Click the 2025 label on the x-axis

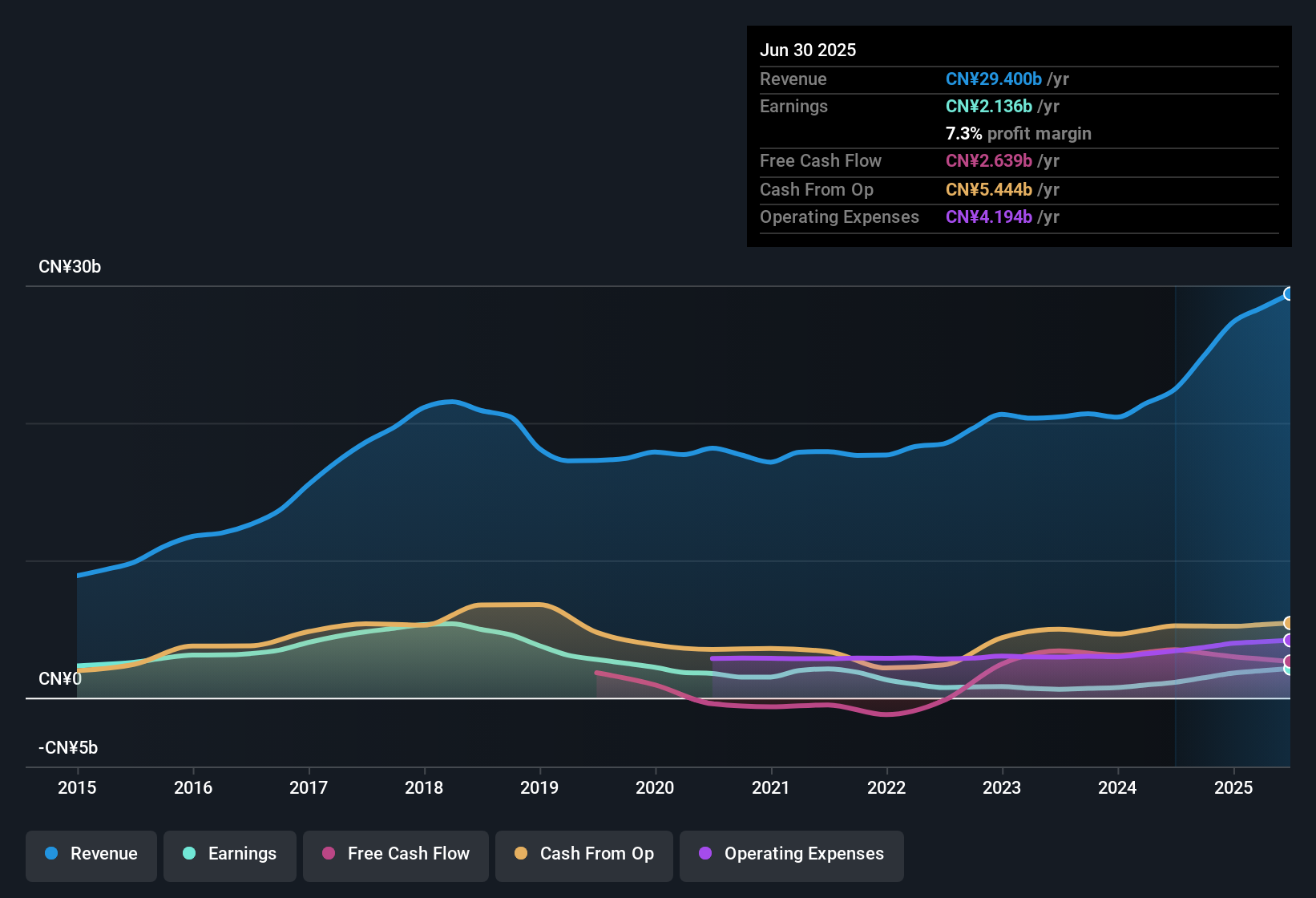tap(1233, 788)
